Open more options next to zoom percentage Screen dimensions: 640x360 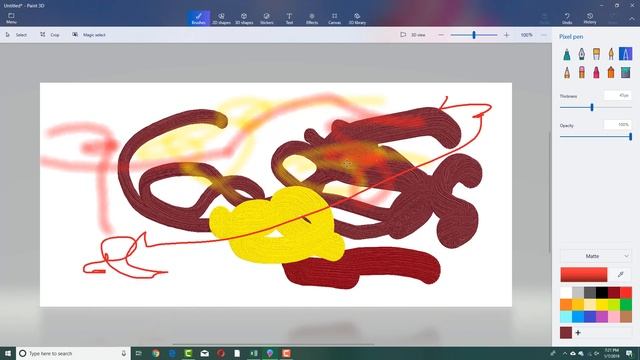click(x=544, y=35)
